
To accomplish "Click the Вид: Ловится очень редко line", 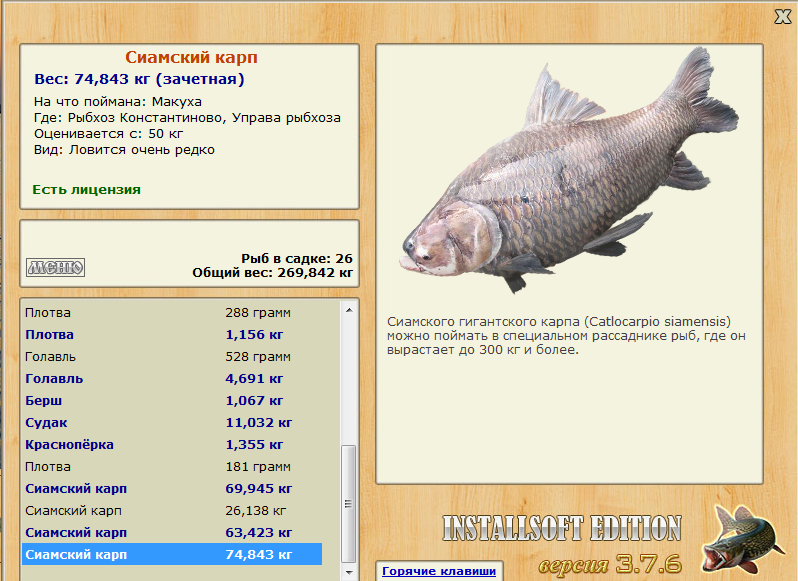I will click(124, 150).
